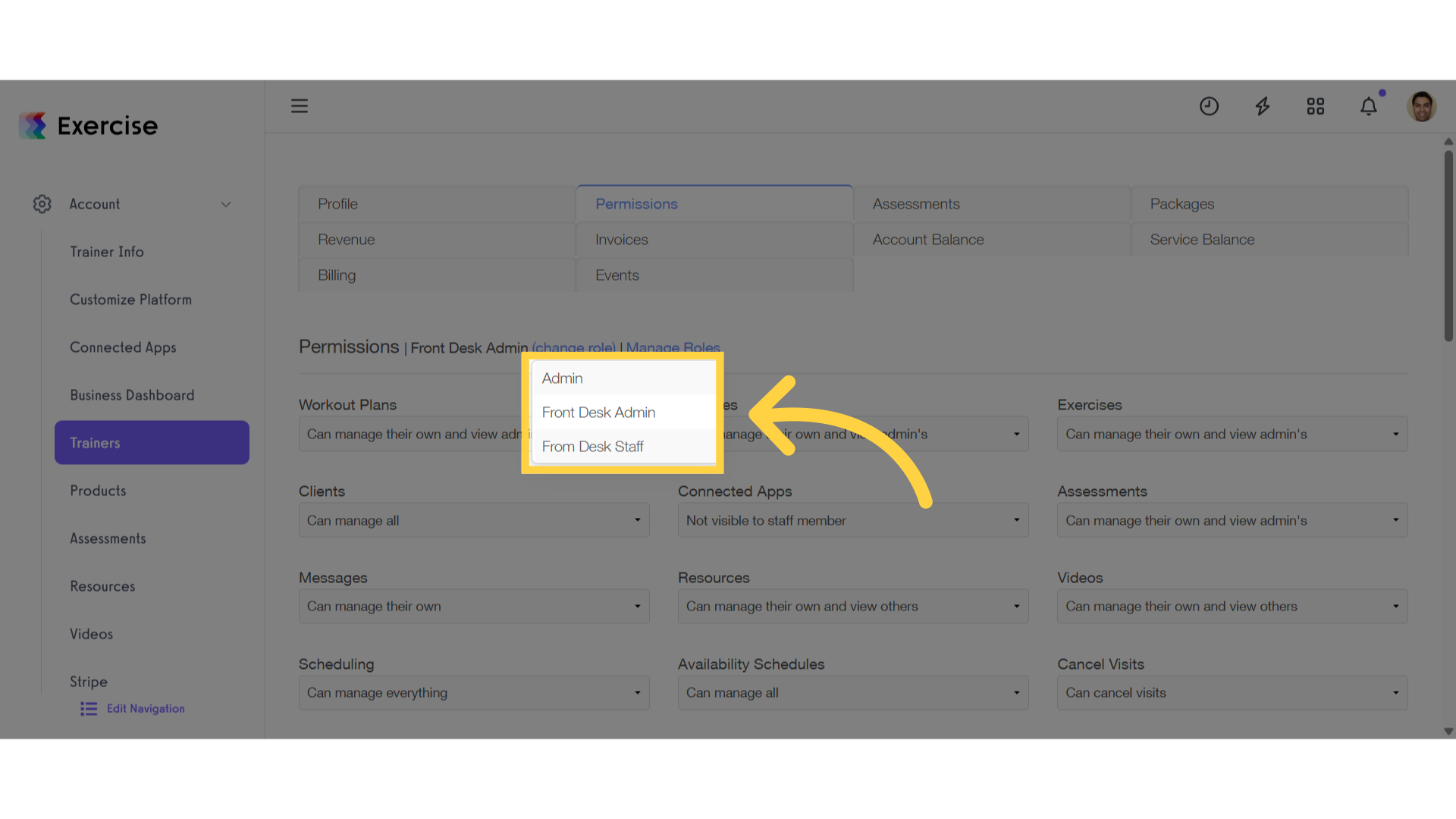Open the hamburger menu icon
The height and width of the screenshot is (819, 1456).
coord(300,106)
